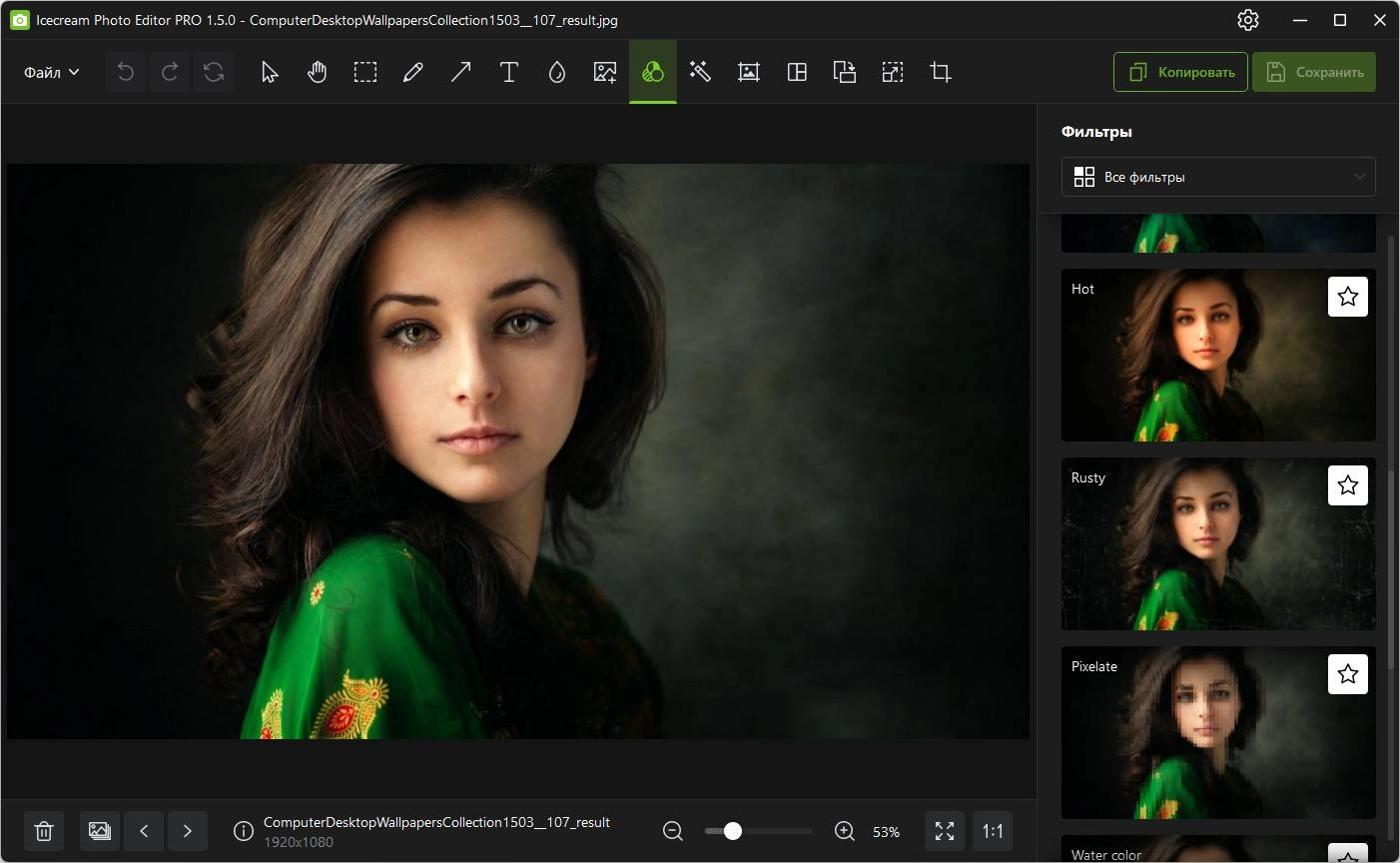Screen dimensions: 1400x863
Task: Open the add image tool
Action: click(x=605, y=72)
